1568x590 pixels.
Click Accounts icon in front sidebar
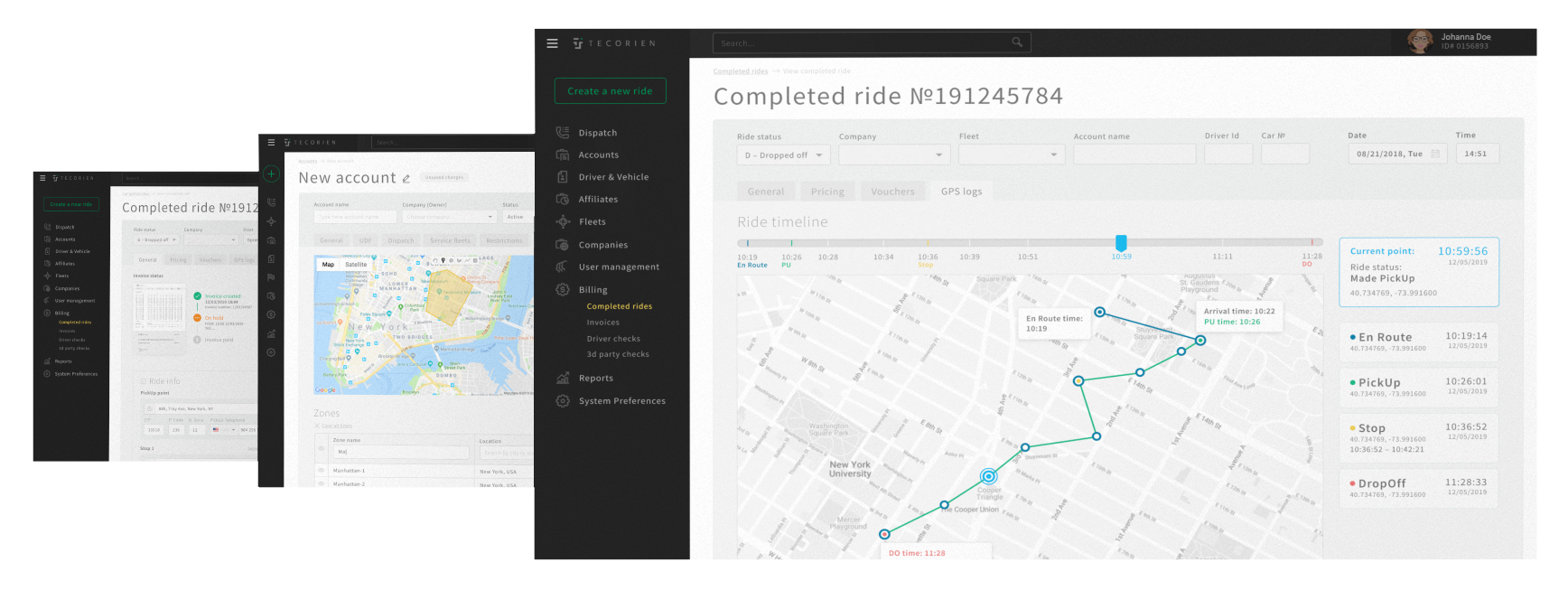coord(563,155)
